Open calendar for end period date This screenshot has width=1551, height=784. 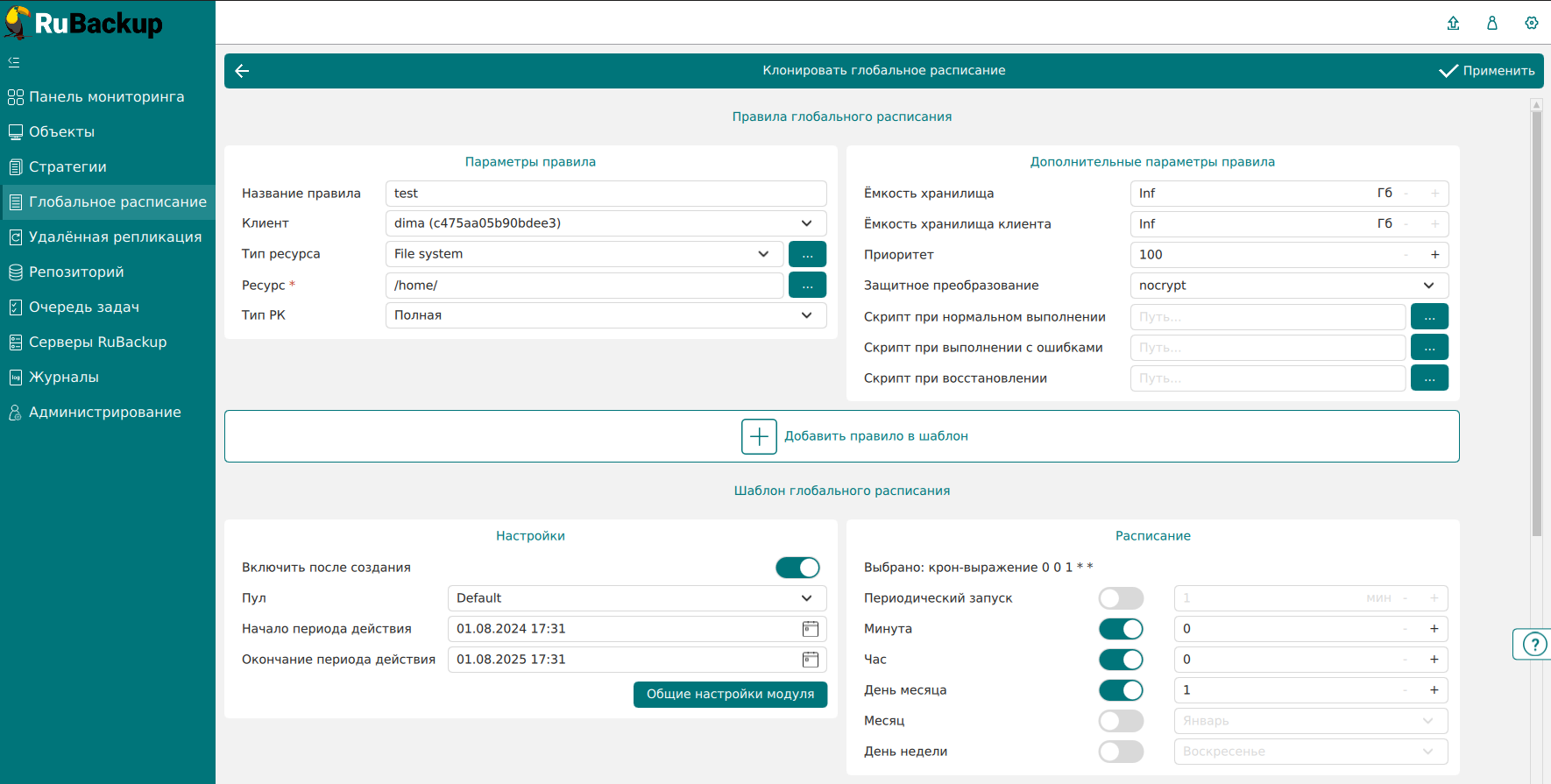811,660
